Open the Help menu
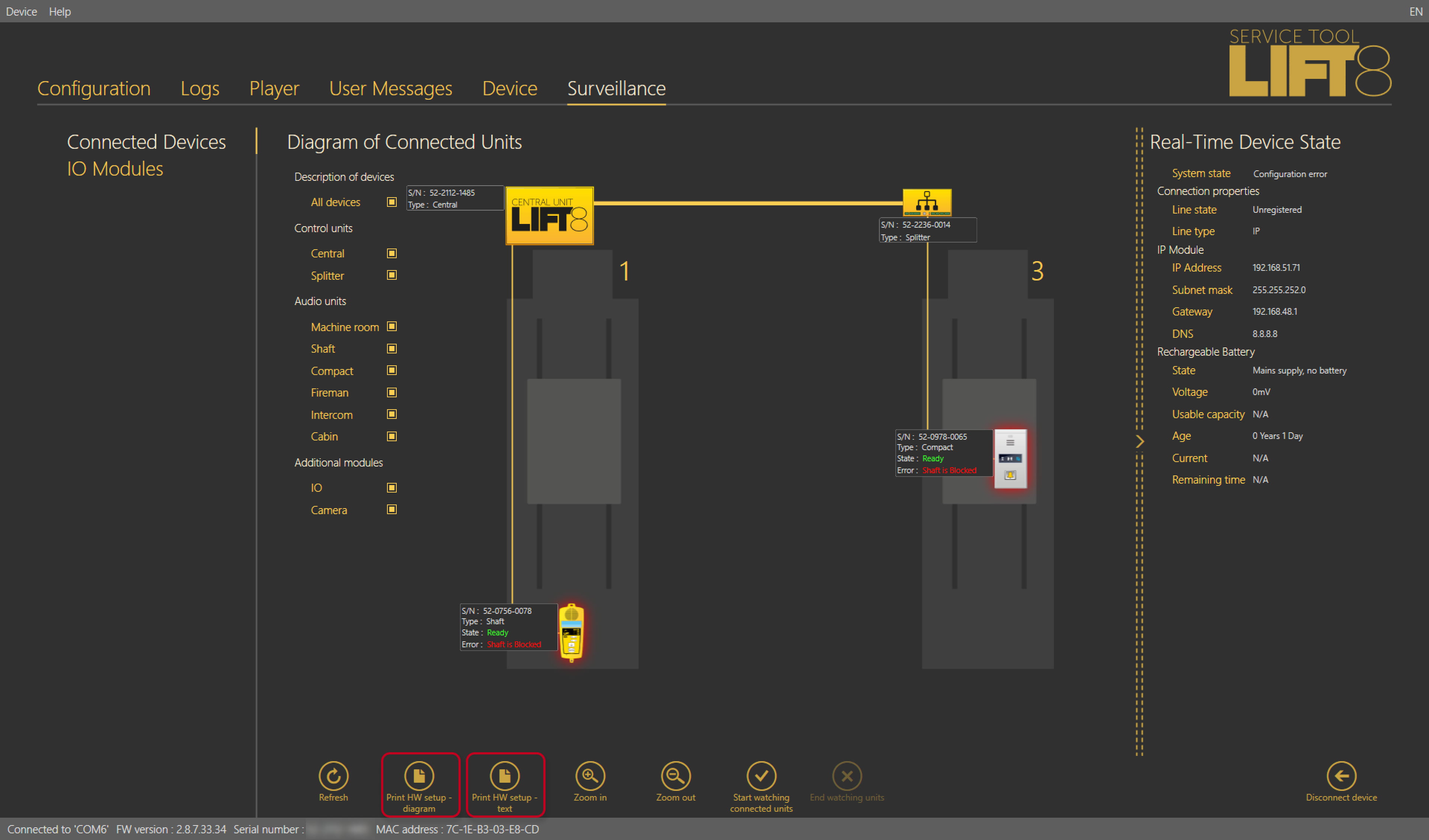The width and height of the screenshot is (1429, 840). pos(60,11)
